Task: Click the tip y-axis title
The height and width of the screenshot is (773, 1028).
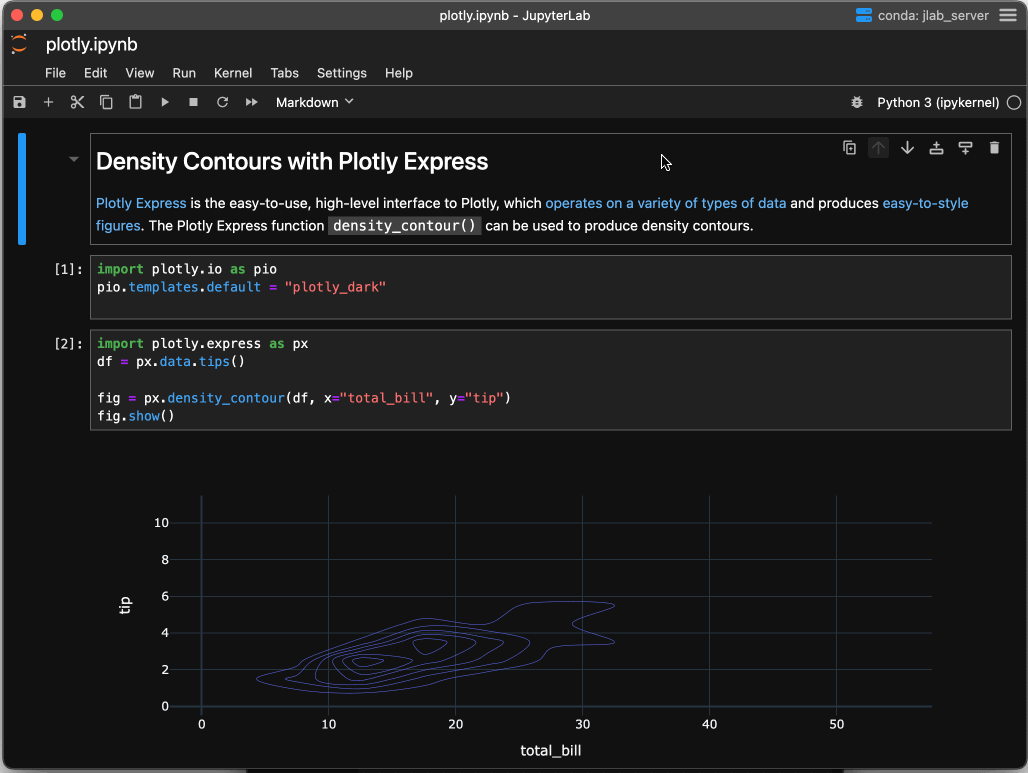Action: coord(125,605)
